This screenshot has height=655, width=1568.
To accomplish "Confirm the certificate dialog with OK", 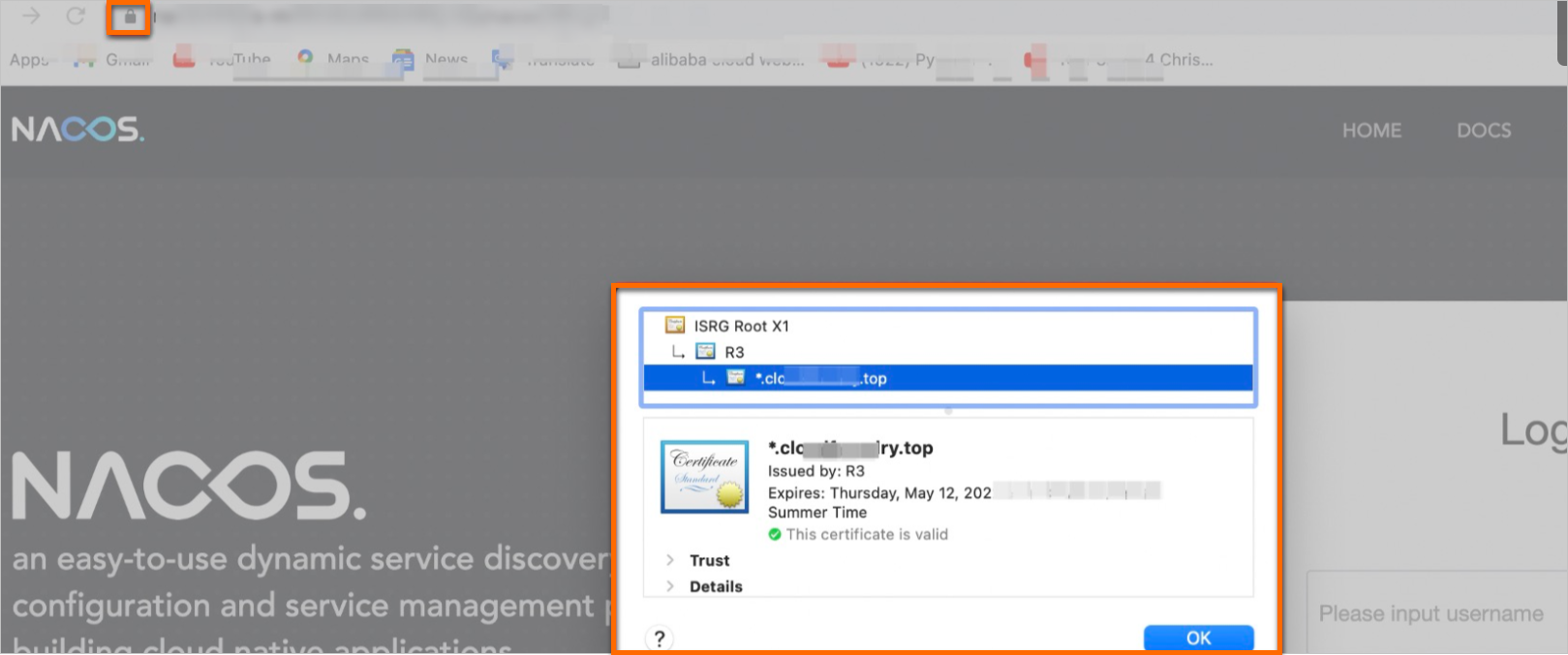I will pos(1199,638).
